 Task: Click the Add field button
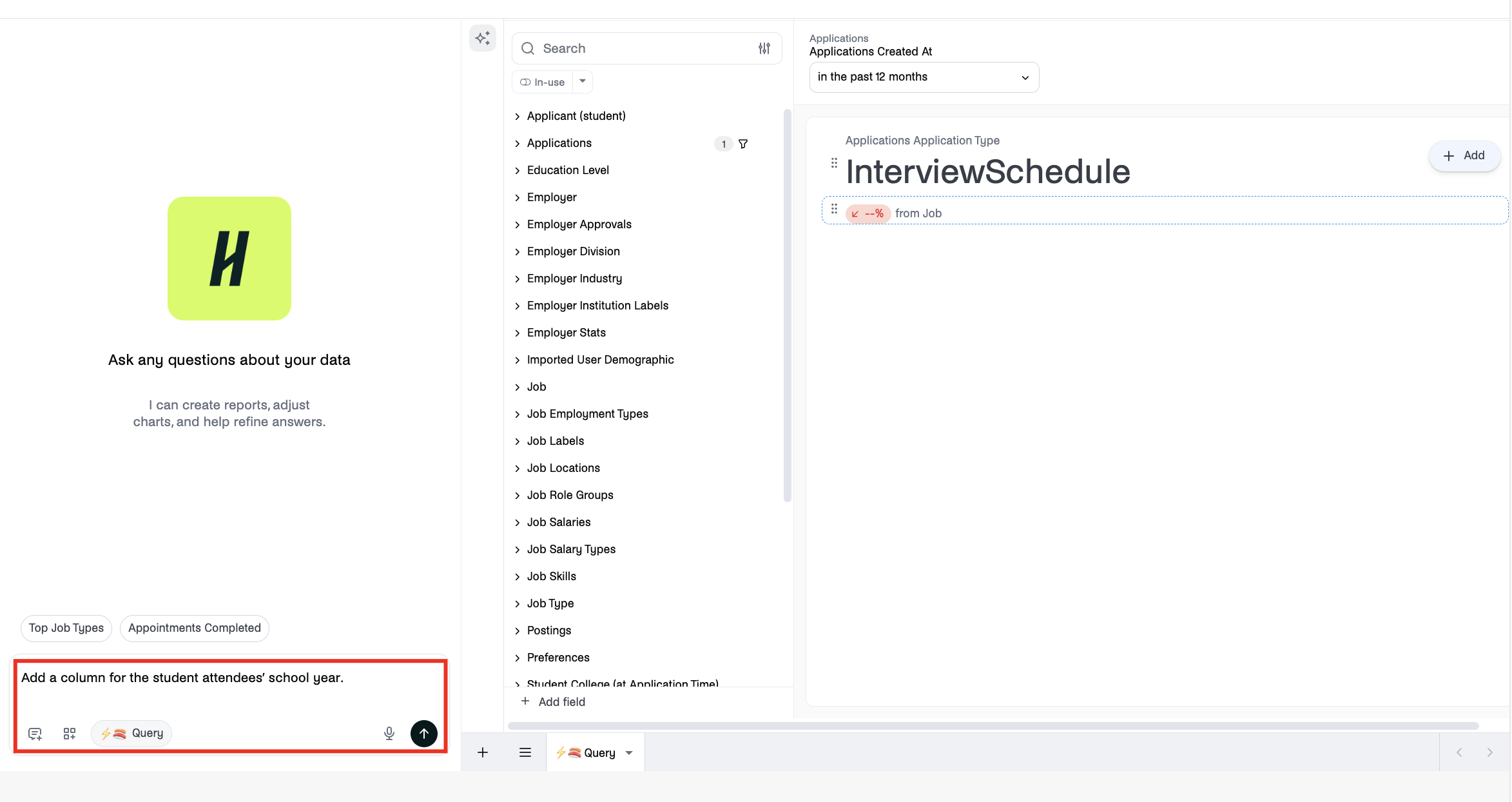[553, 701]
